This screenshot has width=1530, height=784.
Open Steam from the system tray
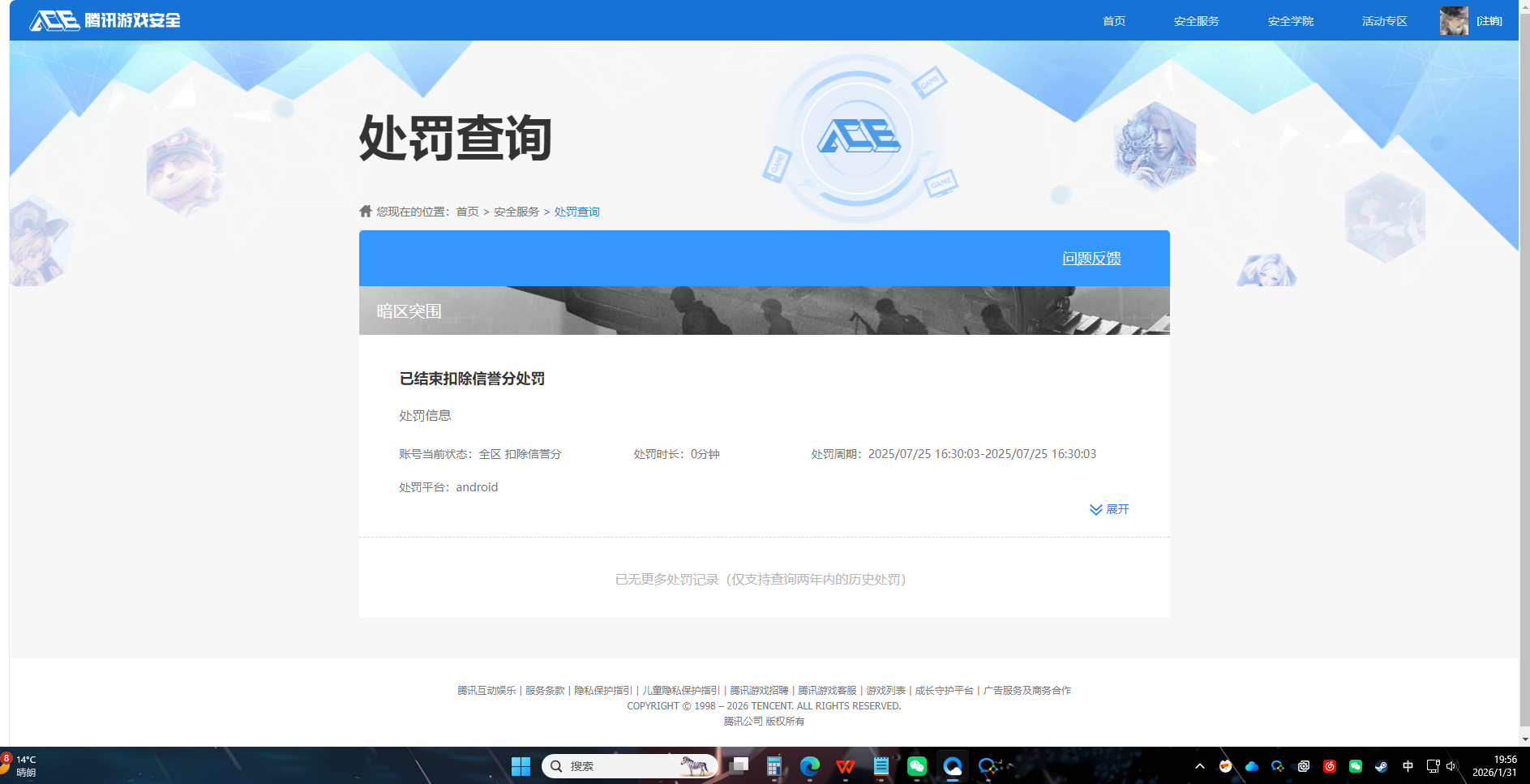(x=1381, y=765)
